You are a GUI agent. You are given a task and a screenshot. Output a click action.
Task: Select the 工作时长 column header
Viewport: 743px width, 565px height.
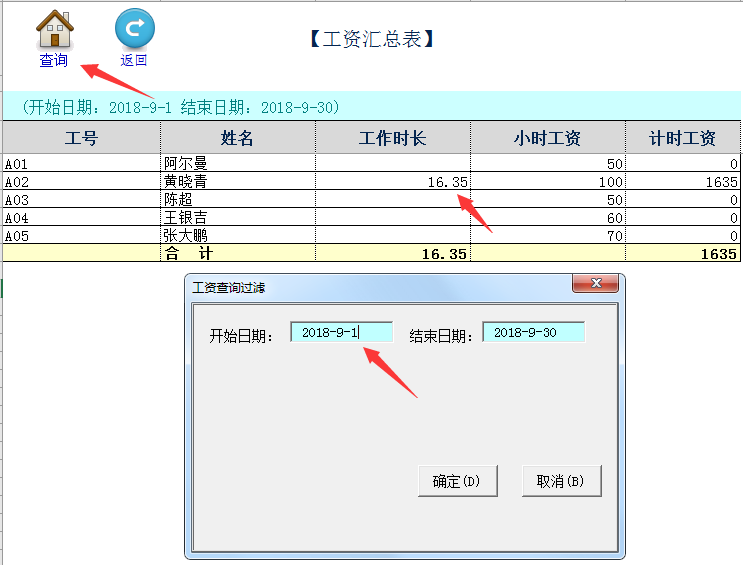[x=393, y=137]
